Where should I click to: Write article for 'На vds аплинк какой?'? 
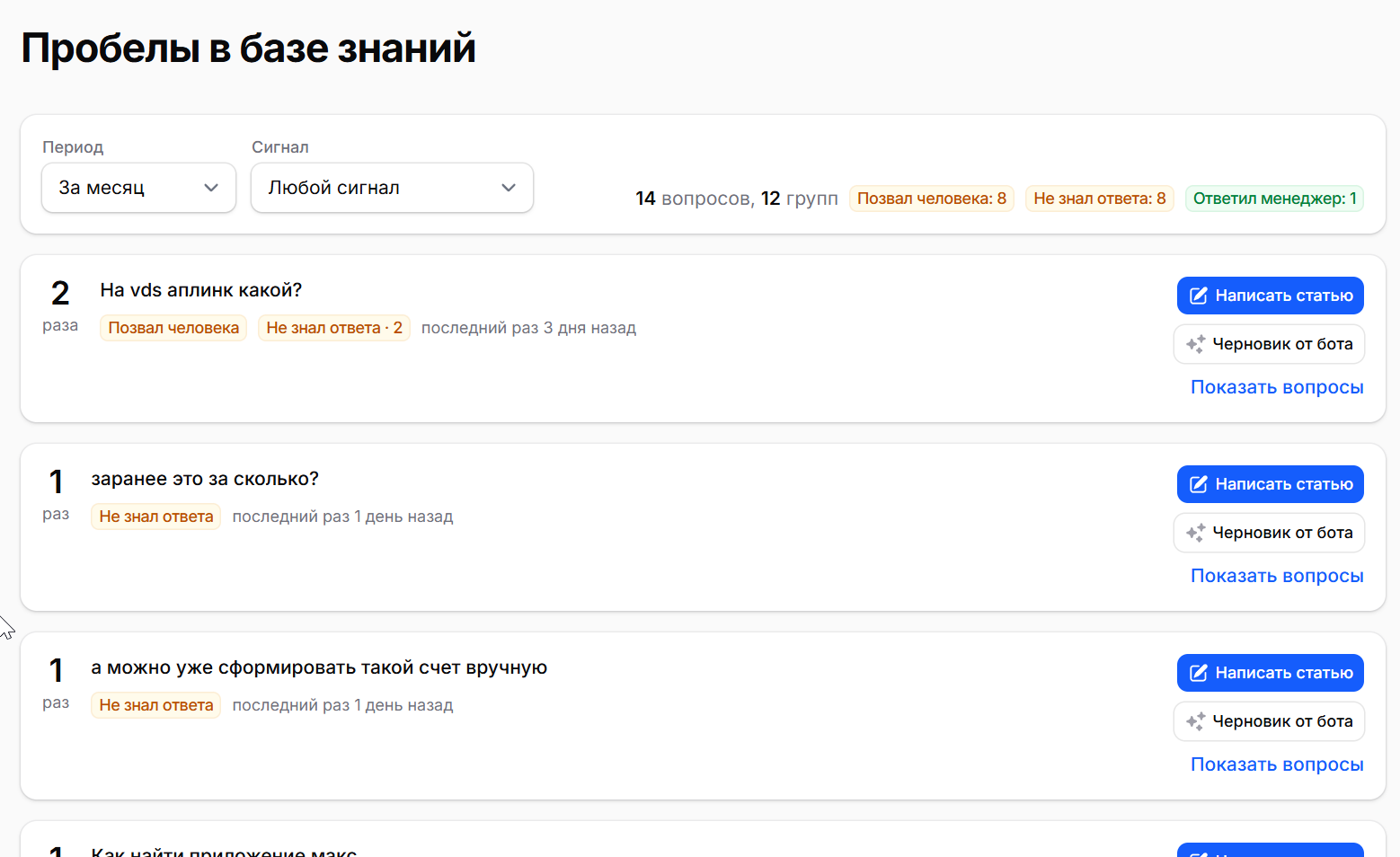tap(1271, 296)
